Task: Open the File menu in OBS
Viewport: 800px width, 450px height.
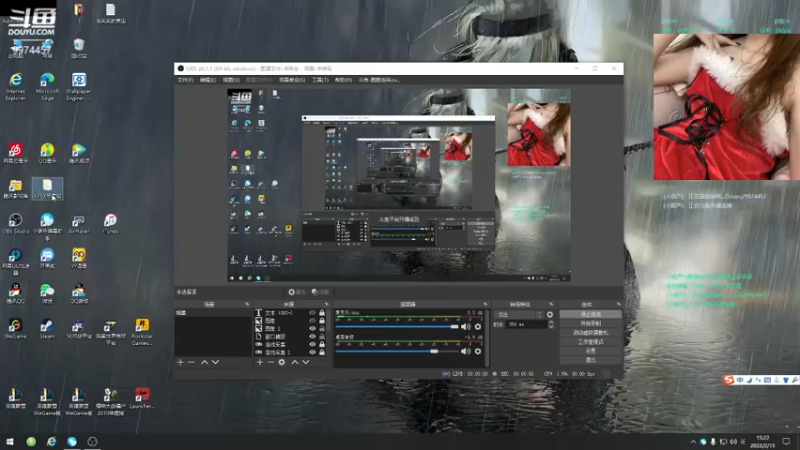Action: [185, 79]
